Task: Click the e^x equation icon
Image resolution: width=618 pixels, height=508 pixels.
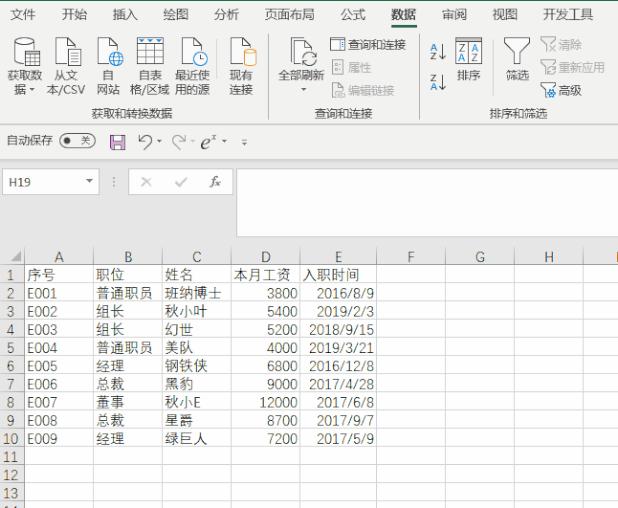Action: point(208,141)
